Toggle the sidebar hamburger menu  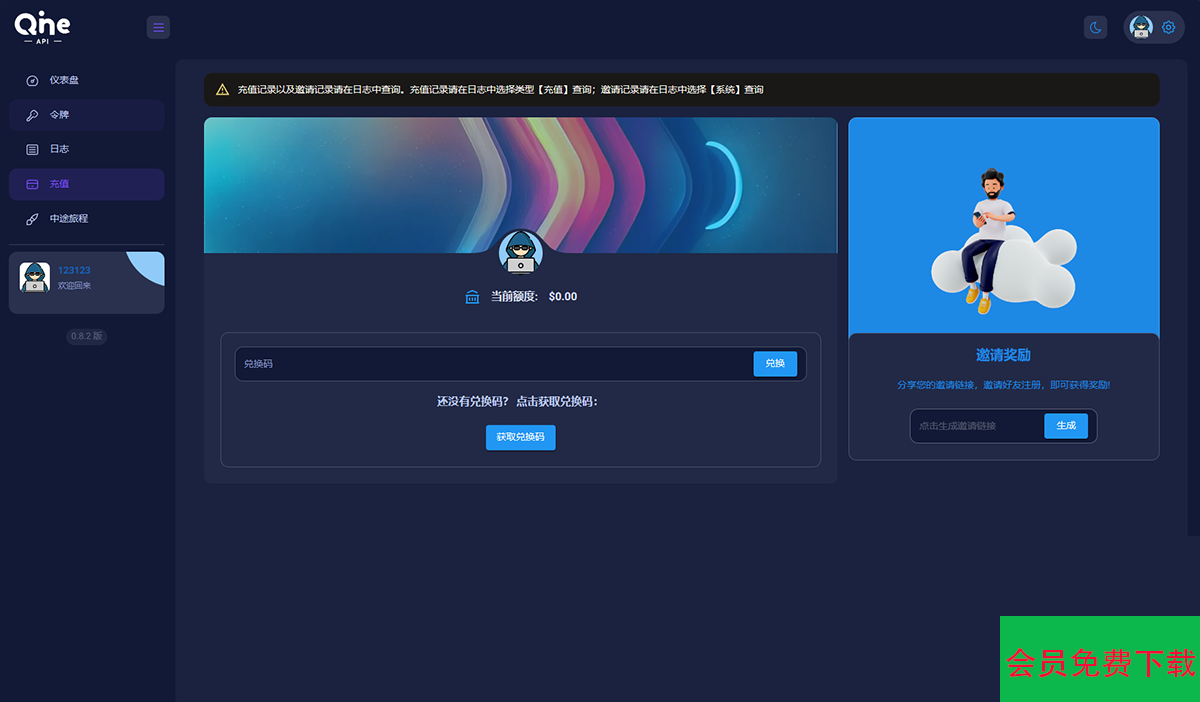pyautogui.click(x=158, y=27)
